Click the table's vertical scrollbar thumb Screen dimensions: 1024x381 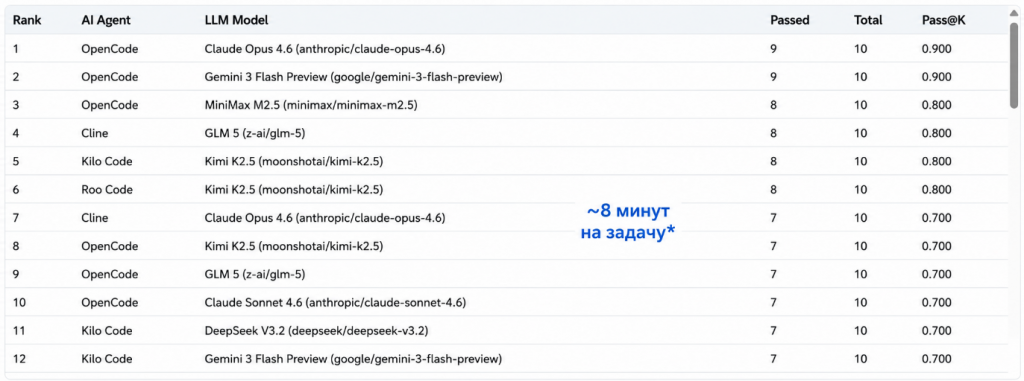1014,65
